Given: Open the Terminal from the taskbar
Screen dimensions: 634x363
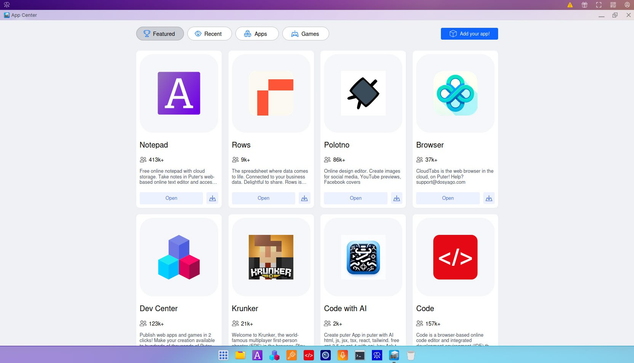Looking at the screenshot, I should (359, 355).
